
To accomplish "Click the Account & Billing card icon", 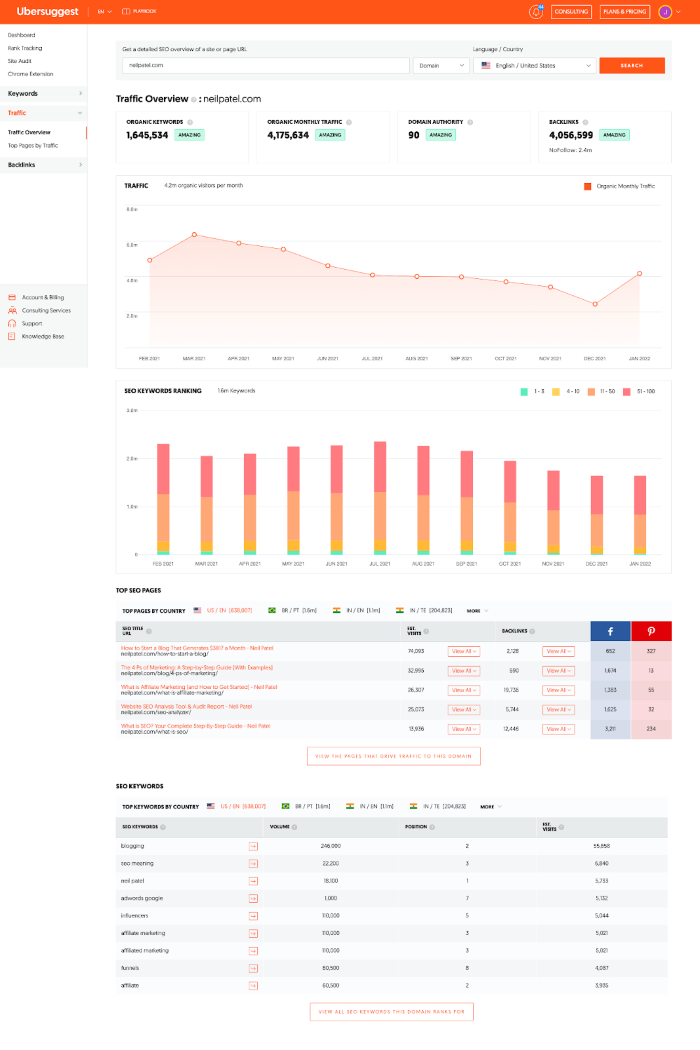I will [x=12, y=297].
